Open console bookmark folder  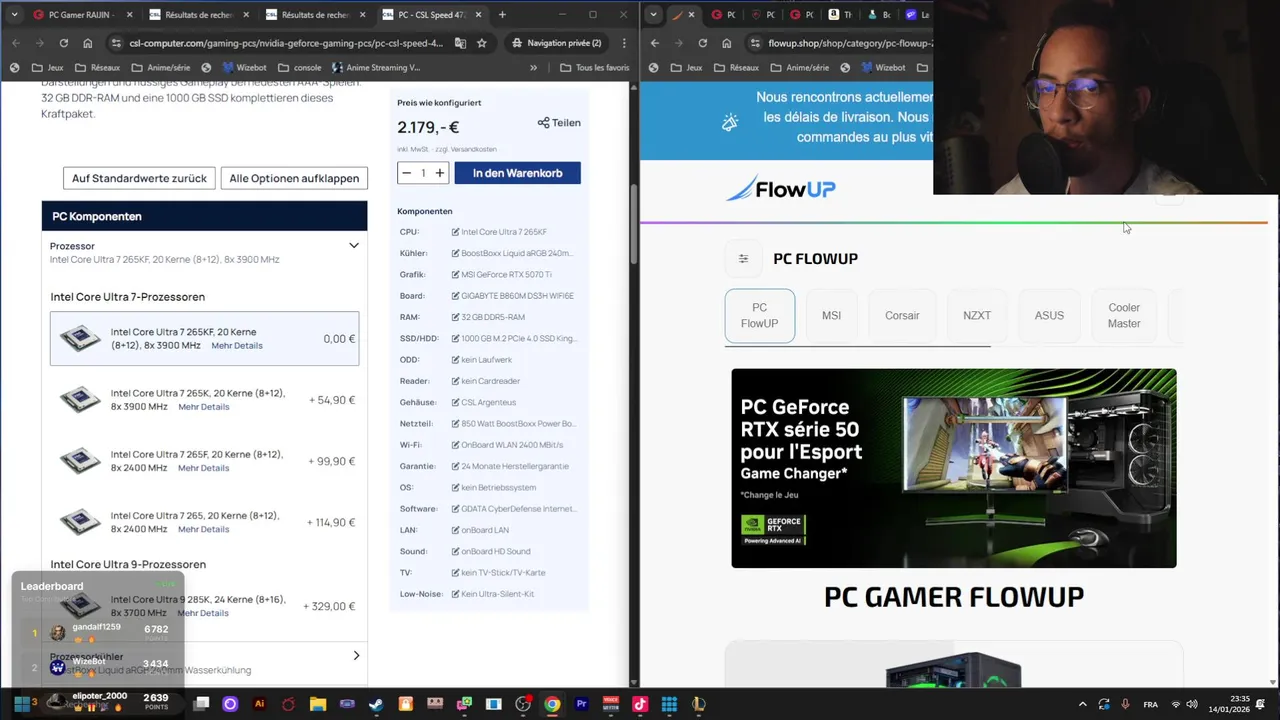coord(300,68)
